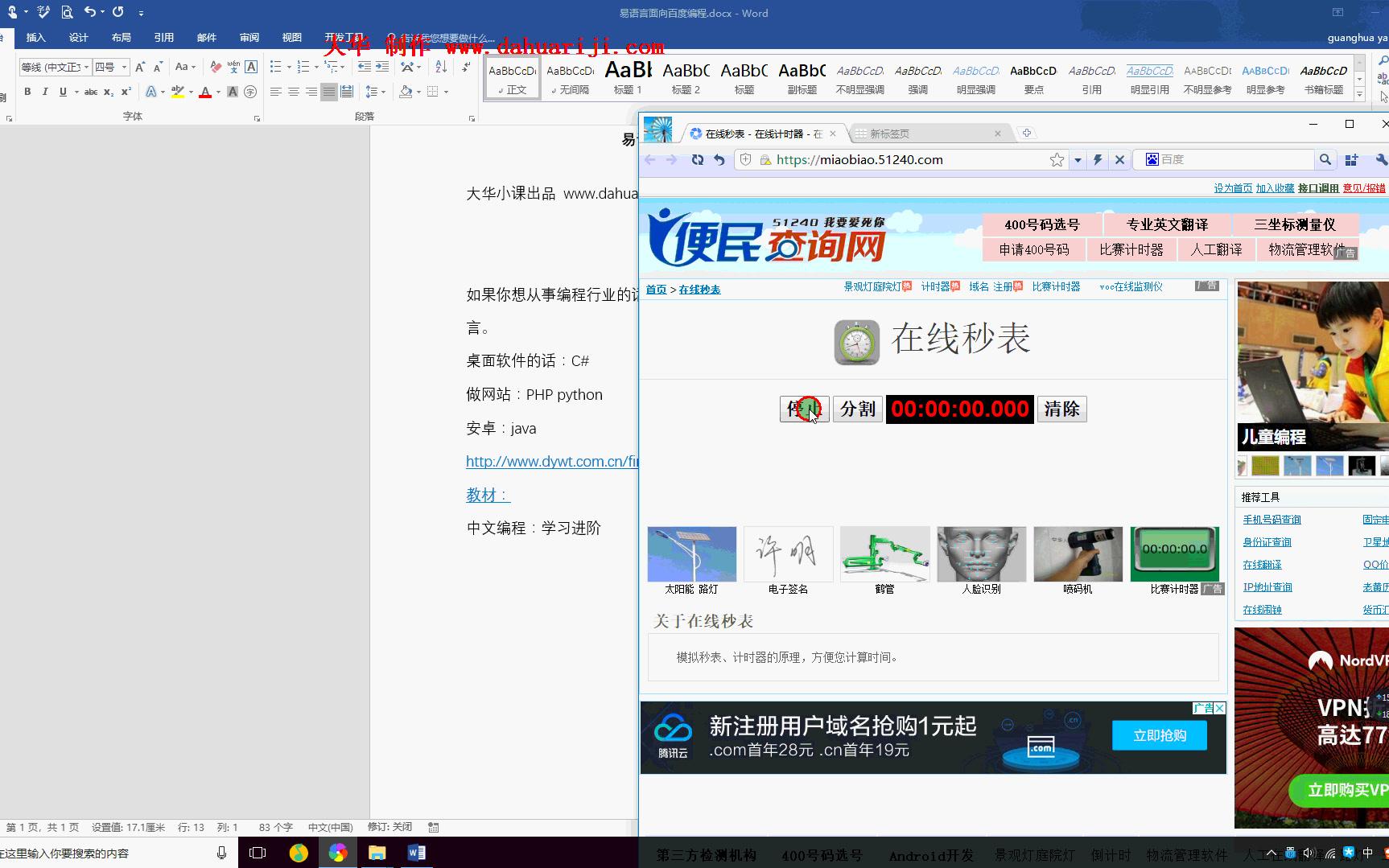
Task: Open the 审阅 ribbon tab
Action: (249, 38)
